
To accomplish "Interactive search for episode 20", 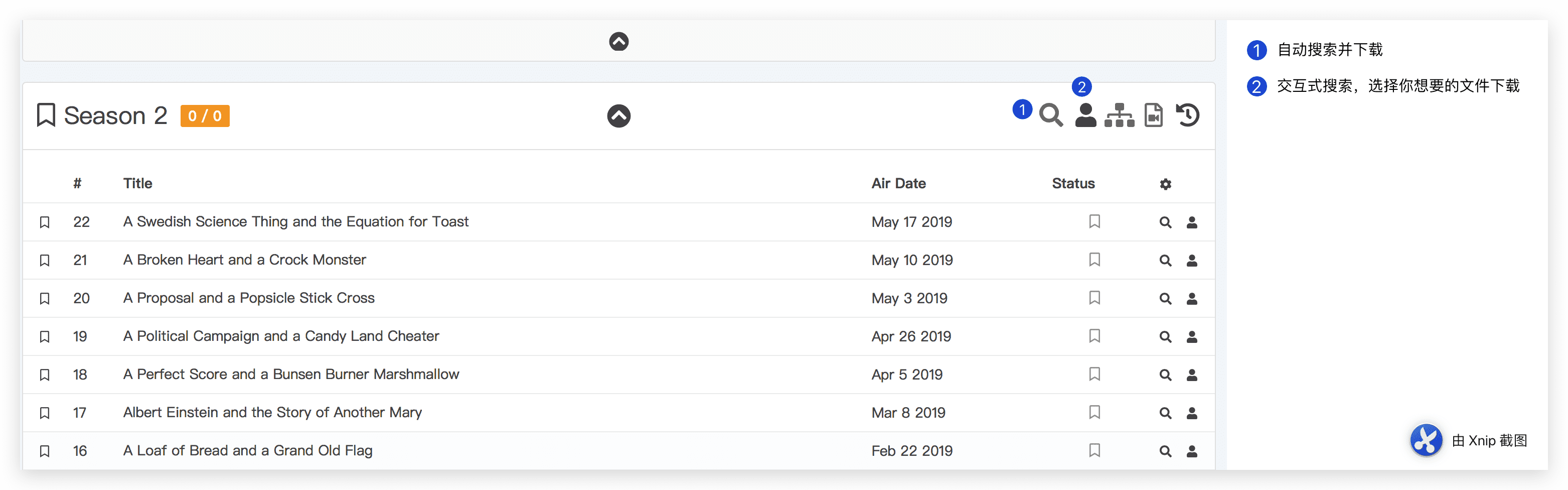I will [x=1192, y=299].
